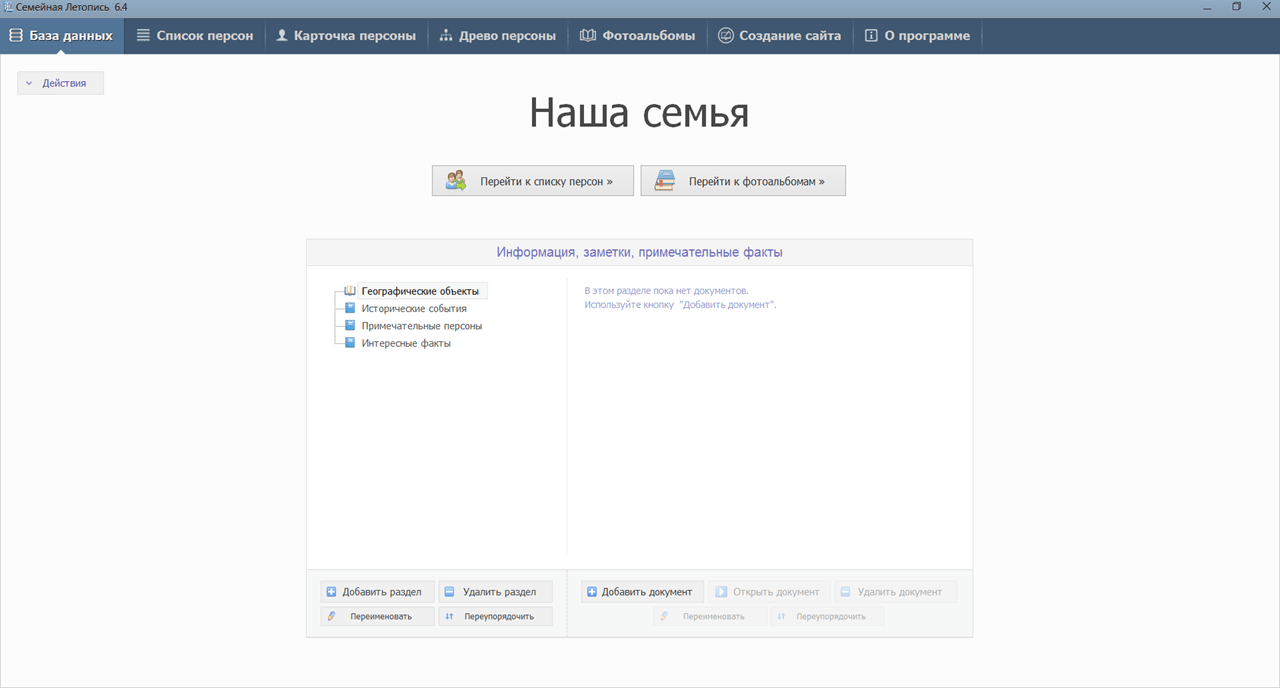Click document Переименовать button on right

[x=710, y=616]
